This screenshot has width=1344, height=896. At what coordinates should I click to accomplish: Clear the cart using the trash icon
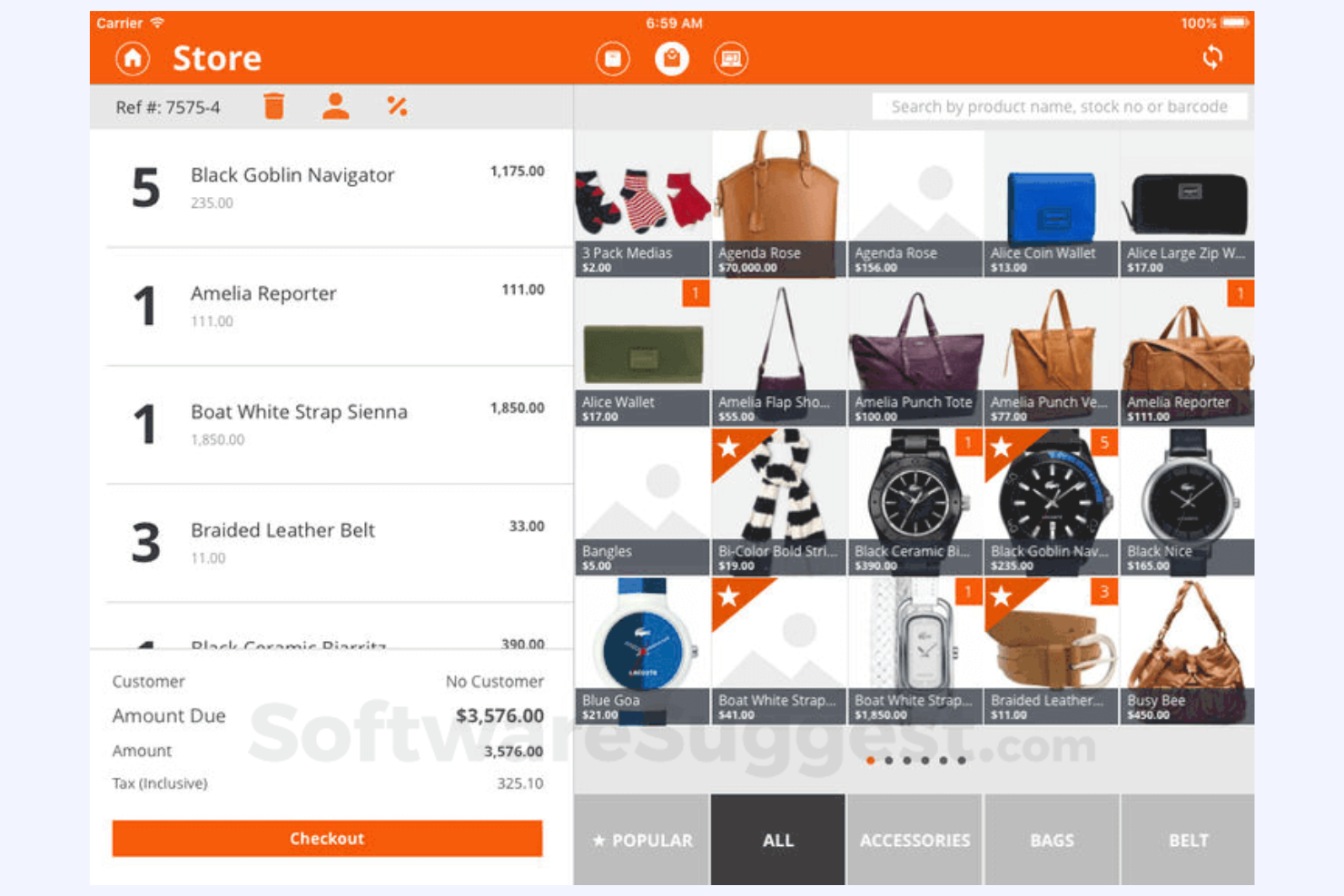pyautogui.click(x=273, y=106)
